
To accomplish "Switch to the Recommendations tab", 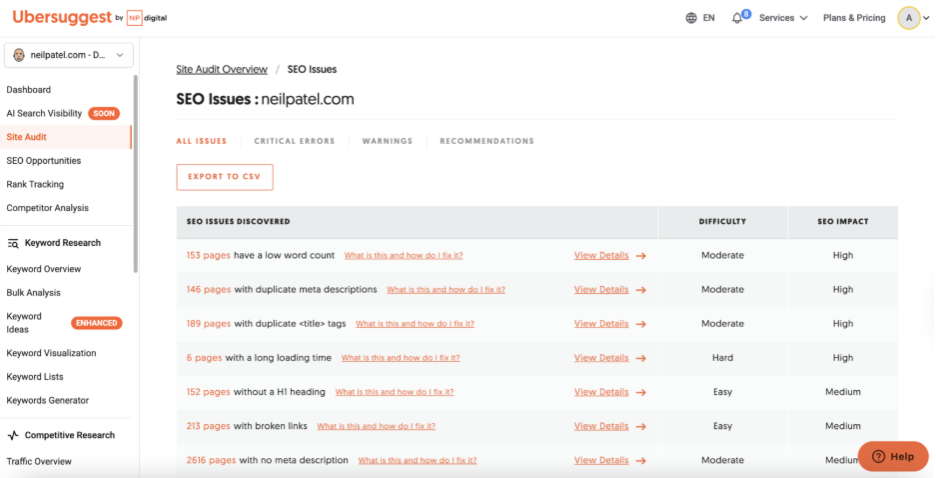I will (x=487, y=141).
